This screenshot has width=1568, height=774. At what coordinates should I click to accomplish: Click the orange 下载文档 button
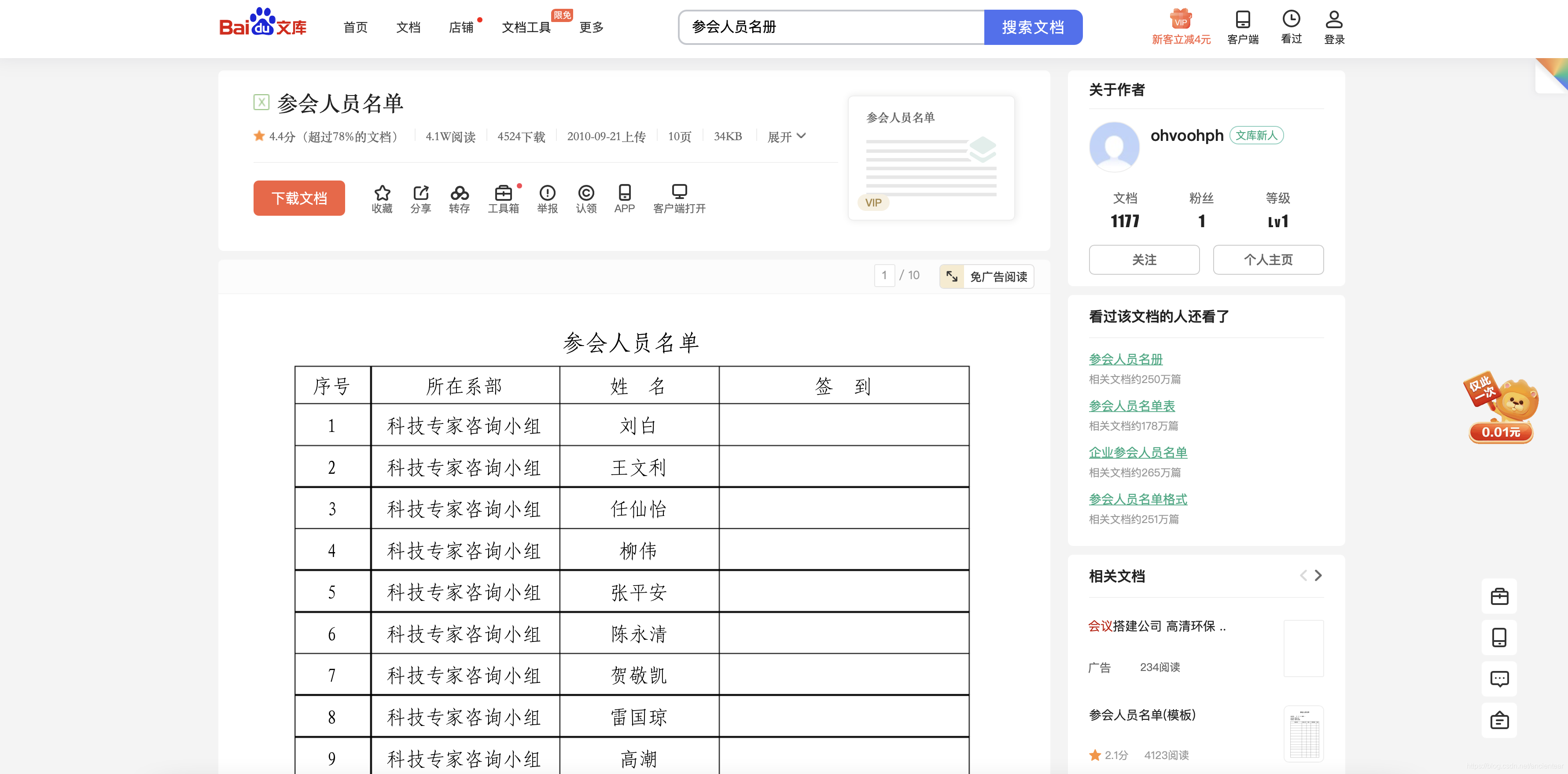point(299,198)
